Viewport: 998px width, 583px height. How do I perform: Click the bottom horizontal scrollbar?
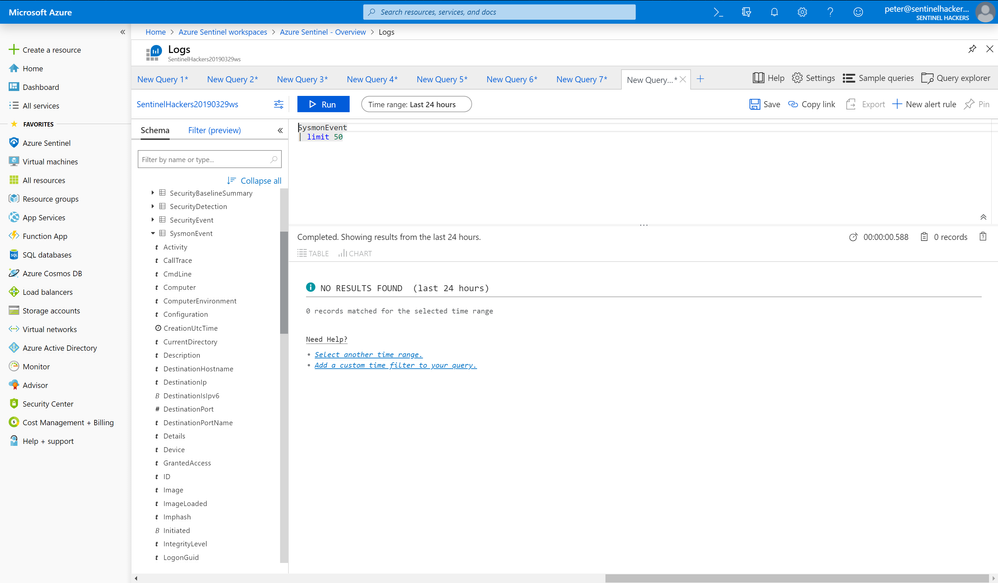[x=796, y=579]
